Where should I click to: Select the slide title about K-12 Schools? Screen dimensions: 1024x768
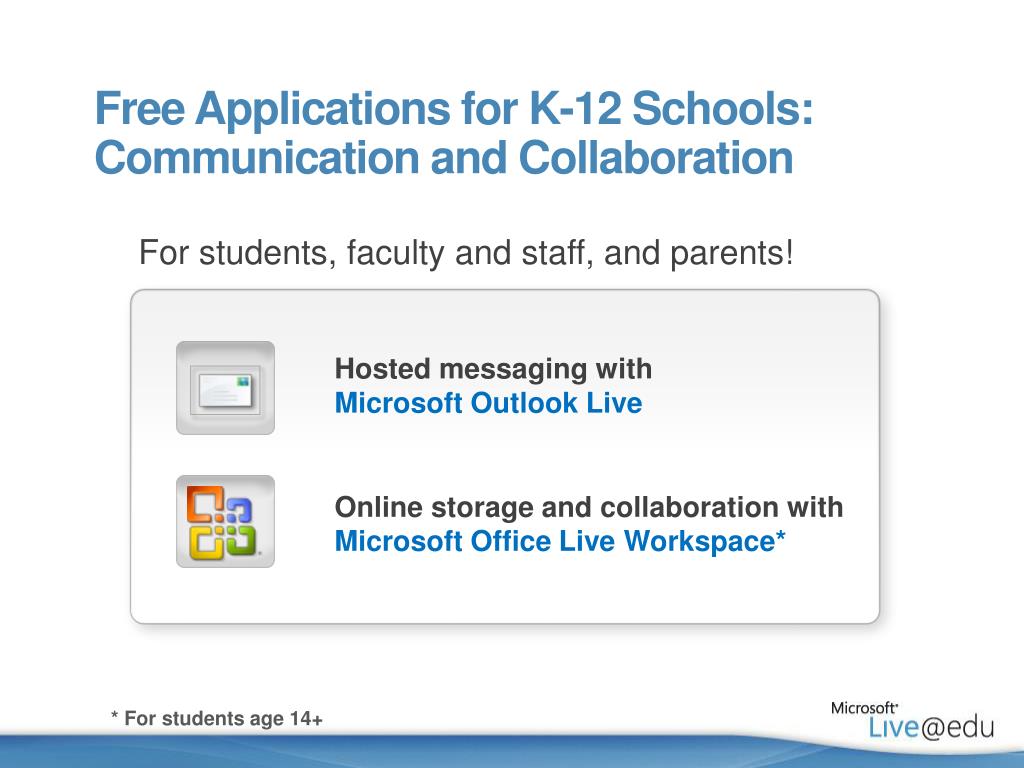(454, 133)
